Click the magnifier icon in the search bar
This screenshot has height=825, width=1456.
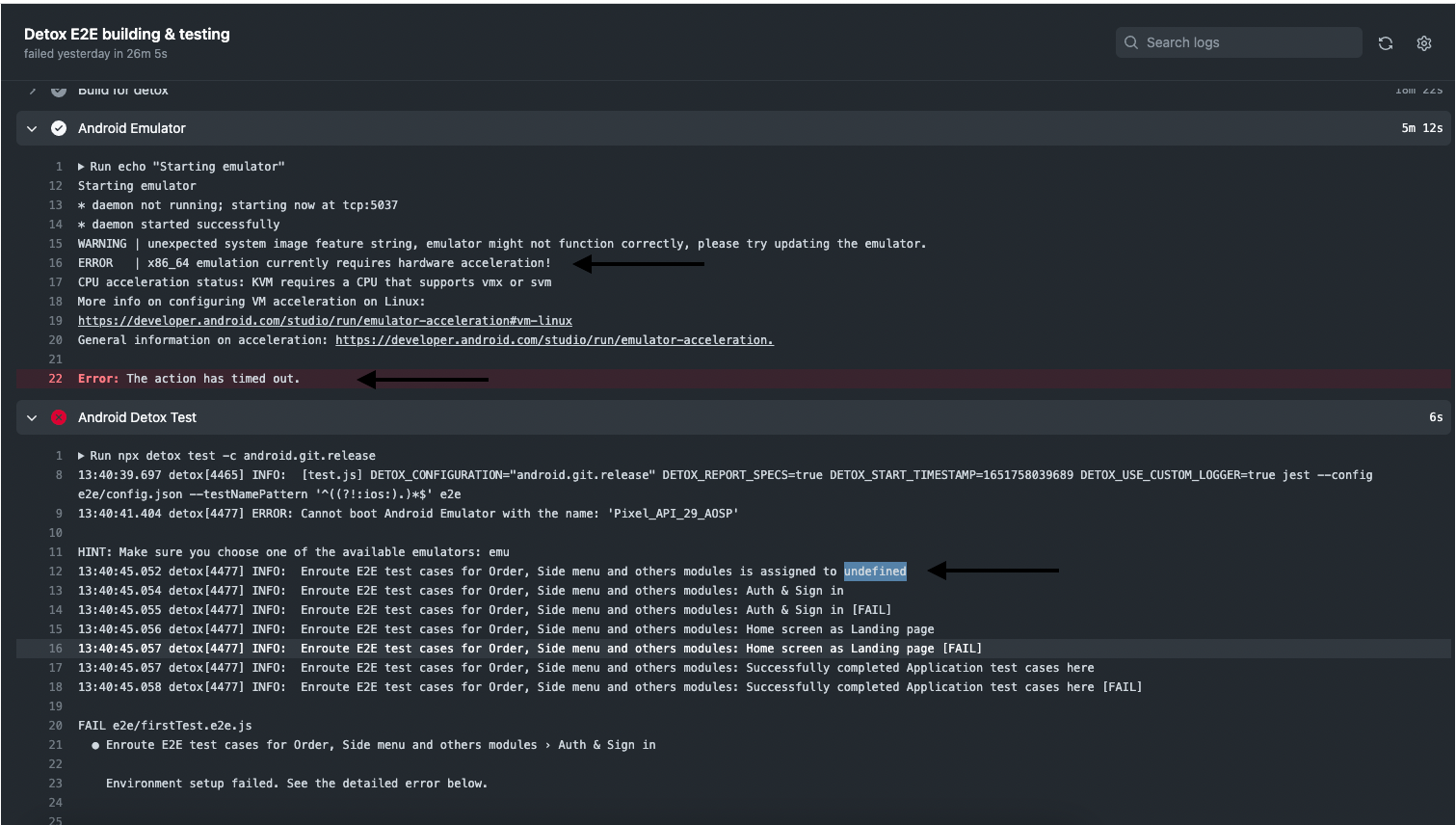point(1130,42)
